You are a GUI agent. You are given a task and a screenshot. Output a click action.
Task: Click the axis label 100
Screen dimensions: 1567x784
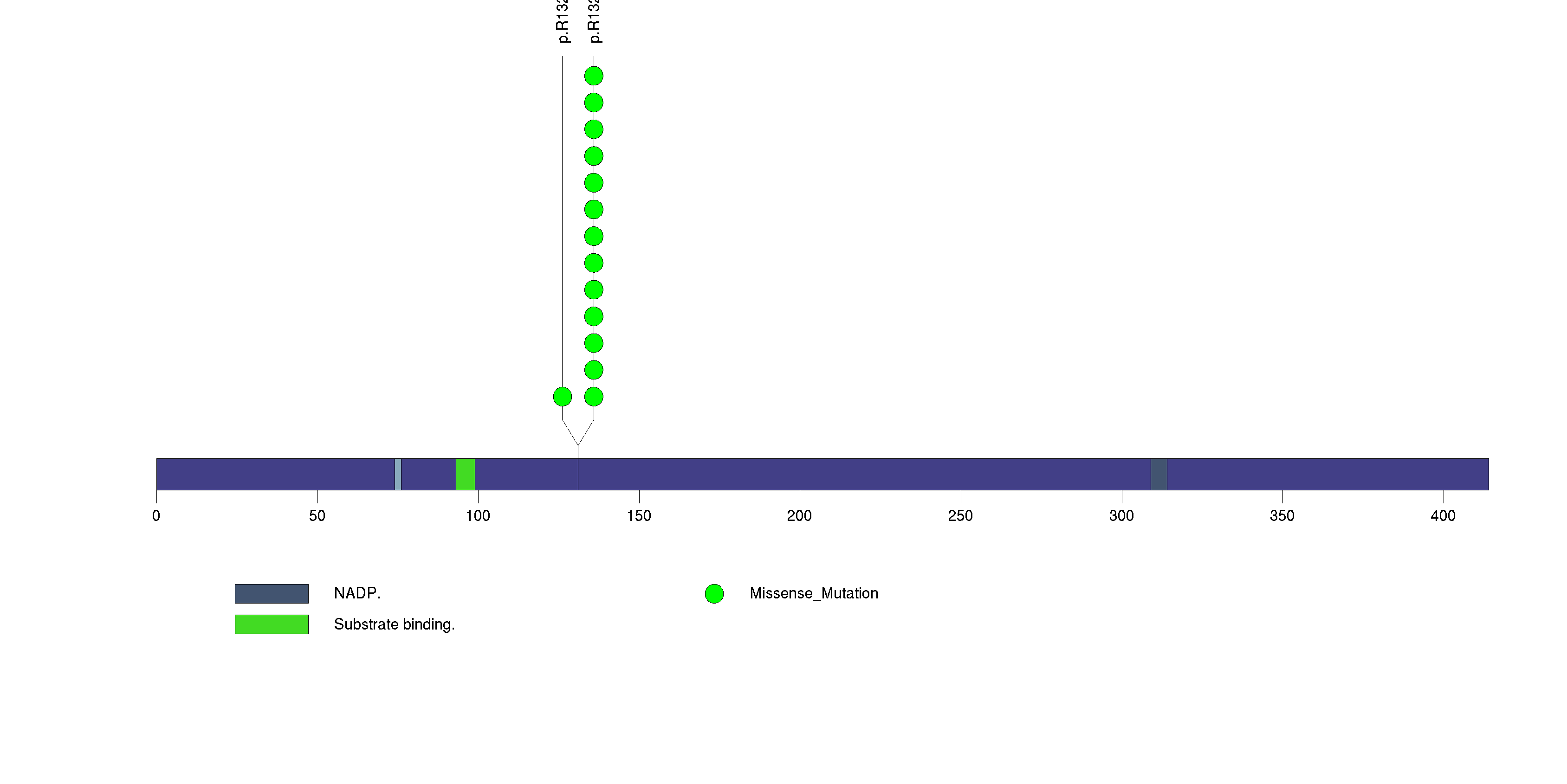tap(478, 516)
